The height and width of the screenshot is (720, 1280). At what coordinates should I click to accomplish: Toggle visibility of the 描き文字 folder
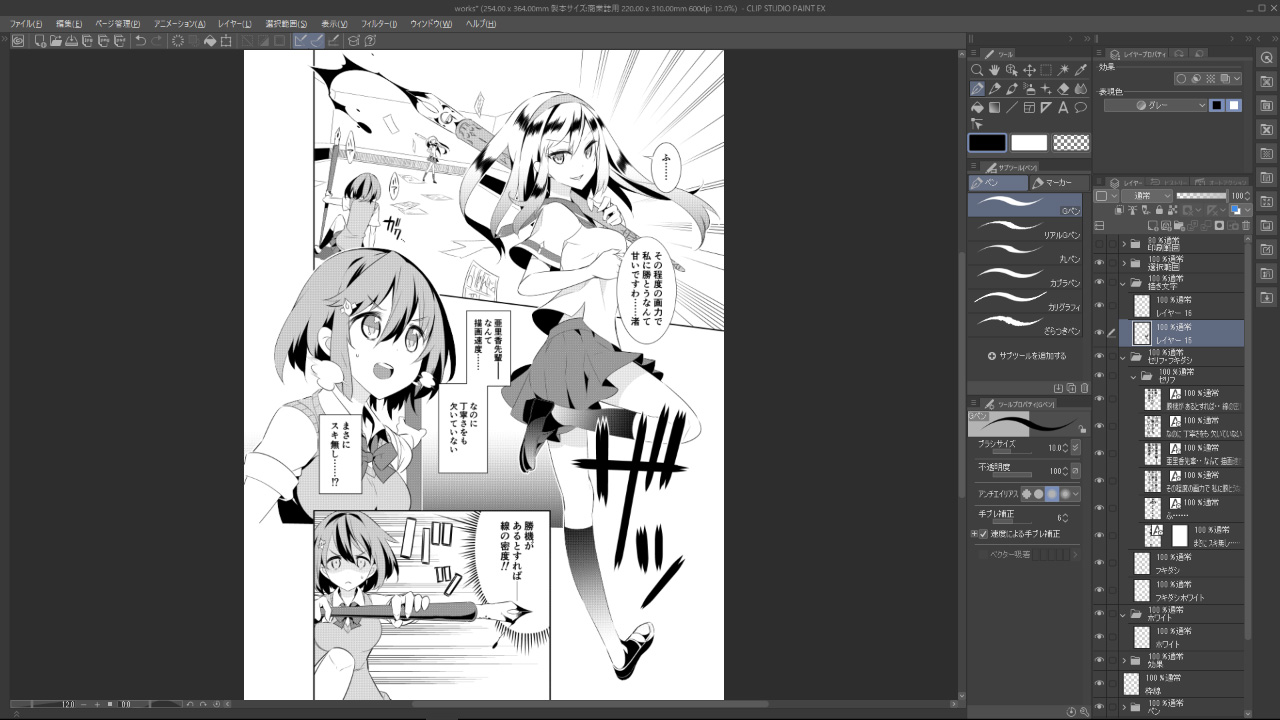tap(1099, 283)
